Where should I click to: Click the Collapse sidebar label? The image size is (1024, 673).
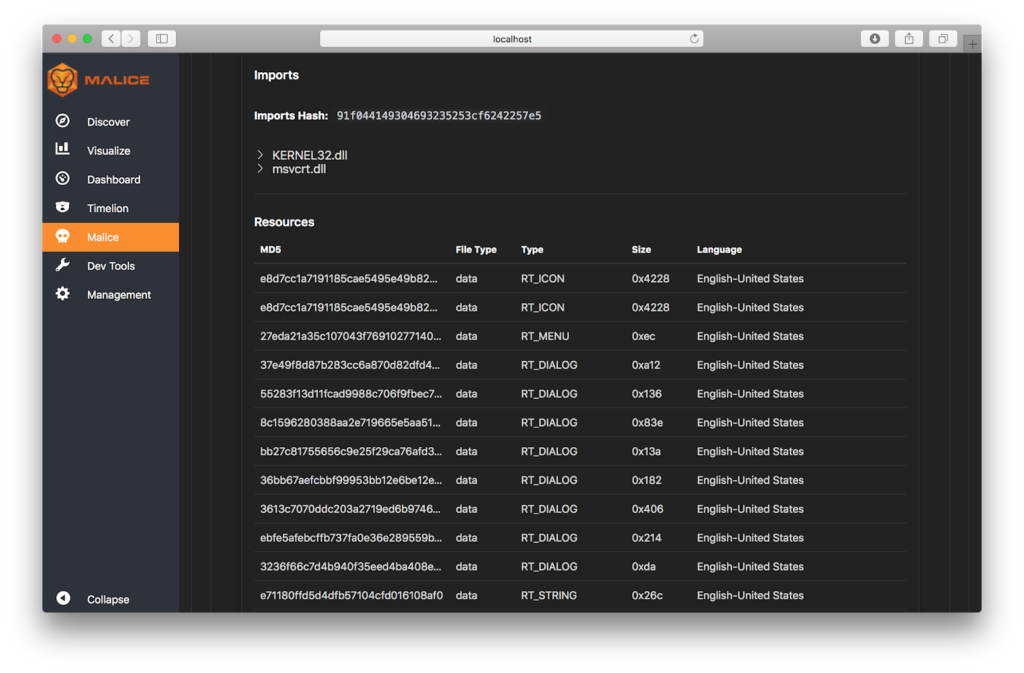click(108, 599)
